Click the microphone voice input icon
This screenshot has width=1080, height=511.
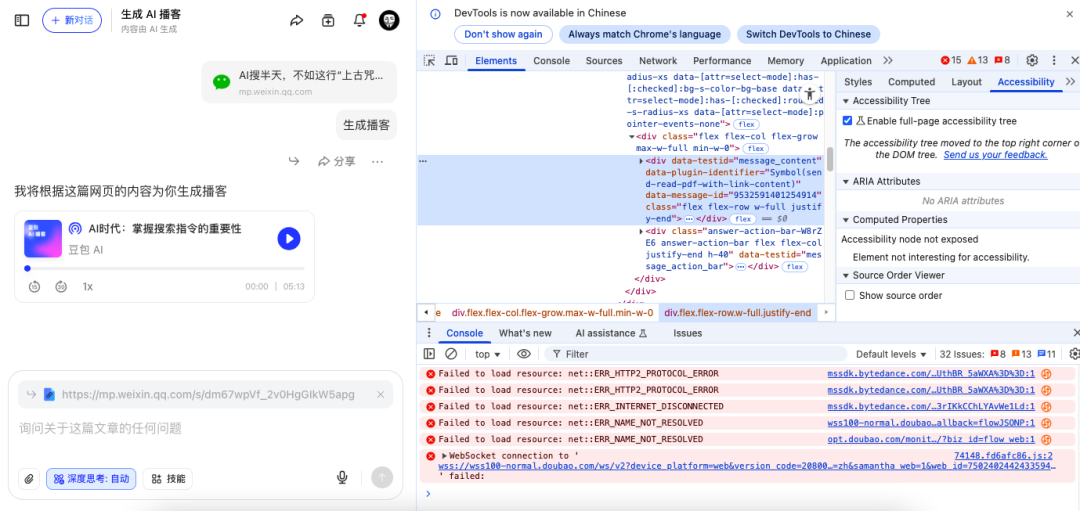[x=341, y=477]
